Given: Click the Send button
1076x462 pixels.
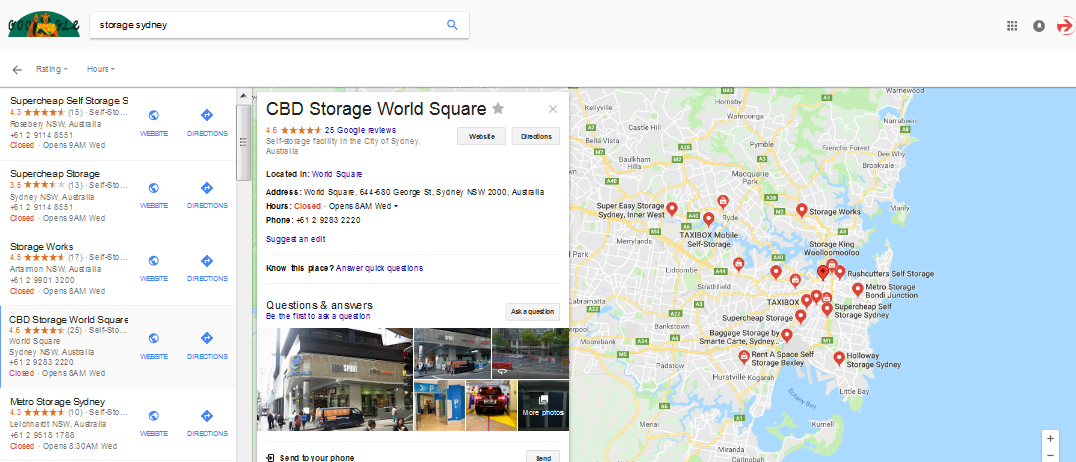Looking at the screenshot, I should (543, 458).
